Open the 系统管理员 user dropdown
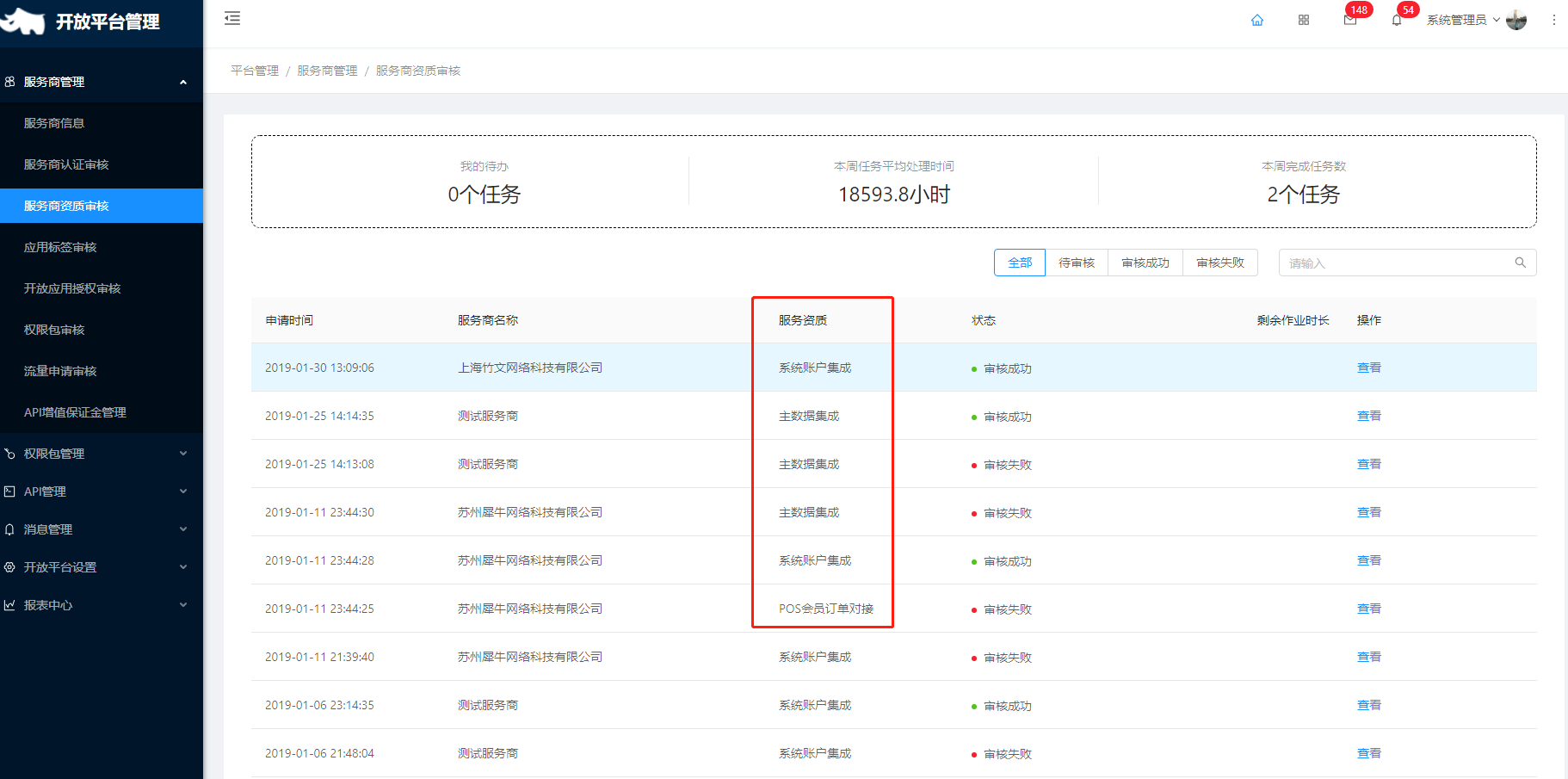Viewport: 1568px width, 779px height. pyautogui.click(x=1463, y=20)
